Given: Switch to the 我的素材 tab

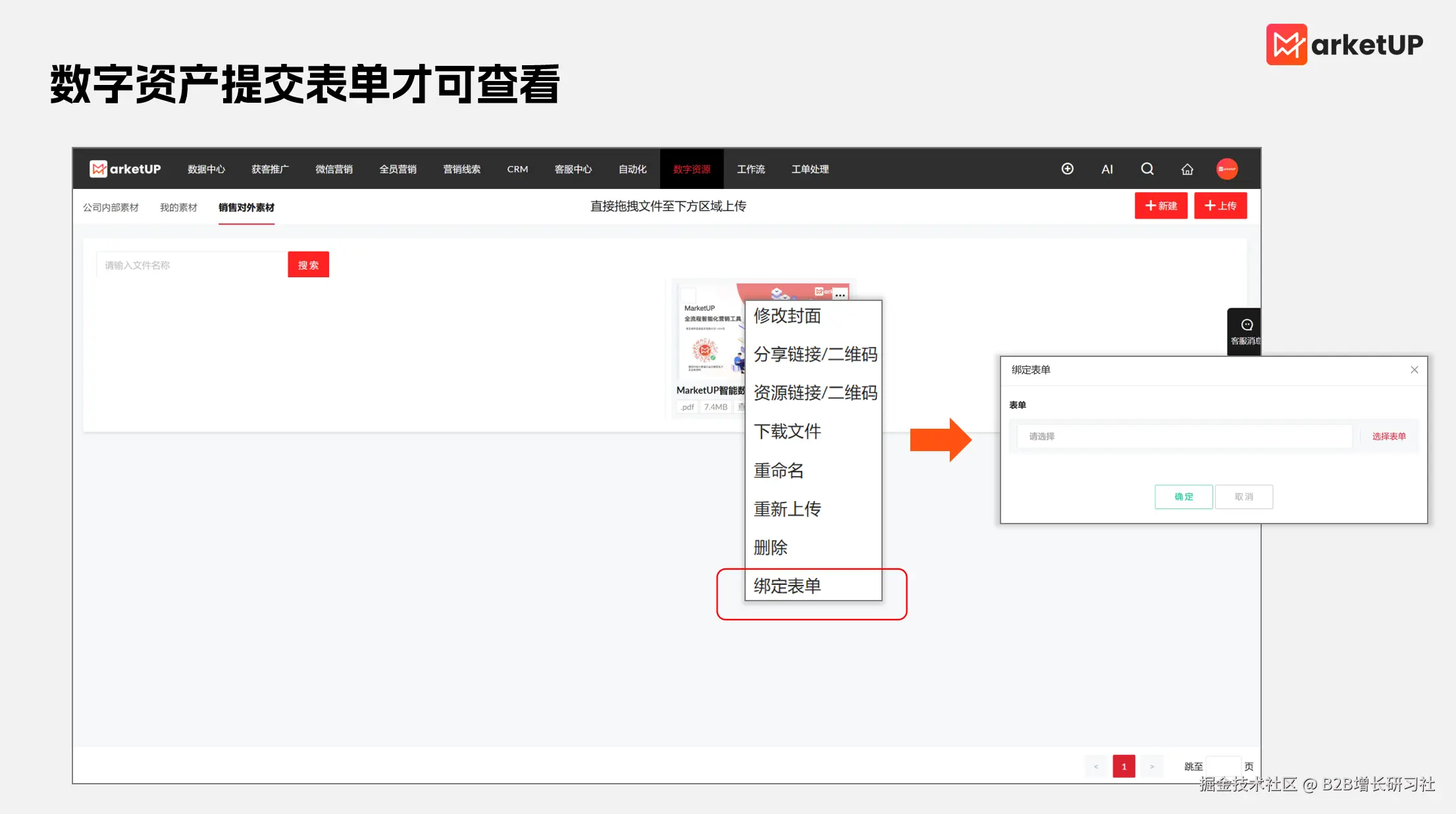Looking at the screenshot, I should pos(178,207).
